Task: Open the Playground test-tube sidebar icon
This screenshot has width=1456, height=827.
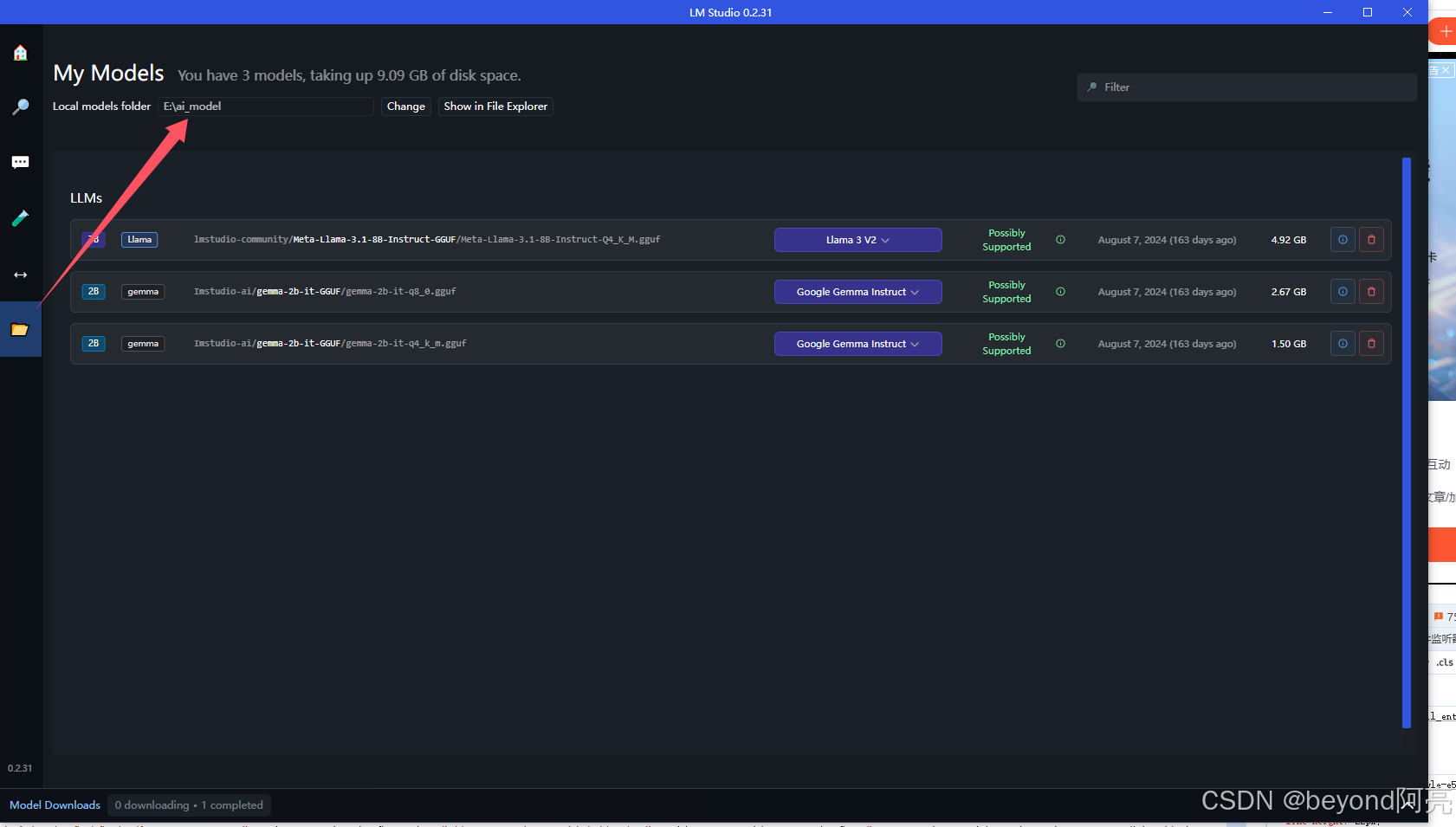Action: (x=21, y=218)
